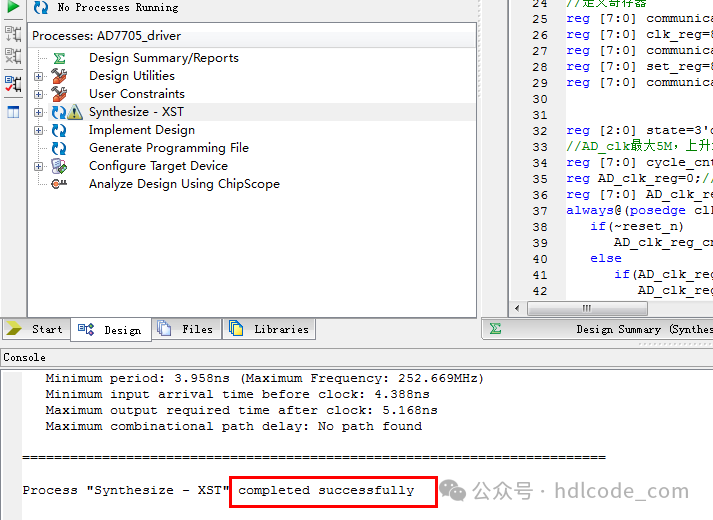Image resolution: width=713 pixels, height=520 pixels.
Task: Click the 'Minimum input arrival time' console line
Action: 237,394
